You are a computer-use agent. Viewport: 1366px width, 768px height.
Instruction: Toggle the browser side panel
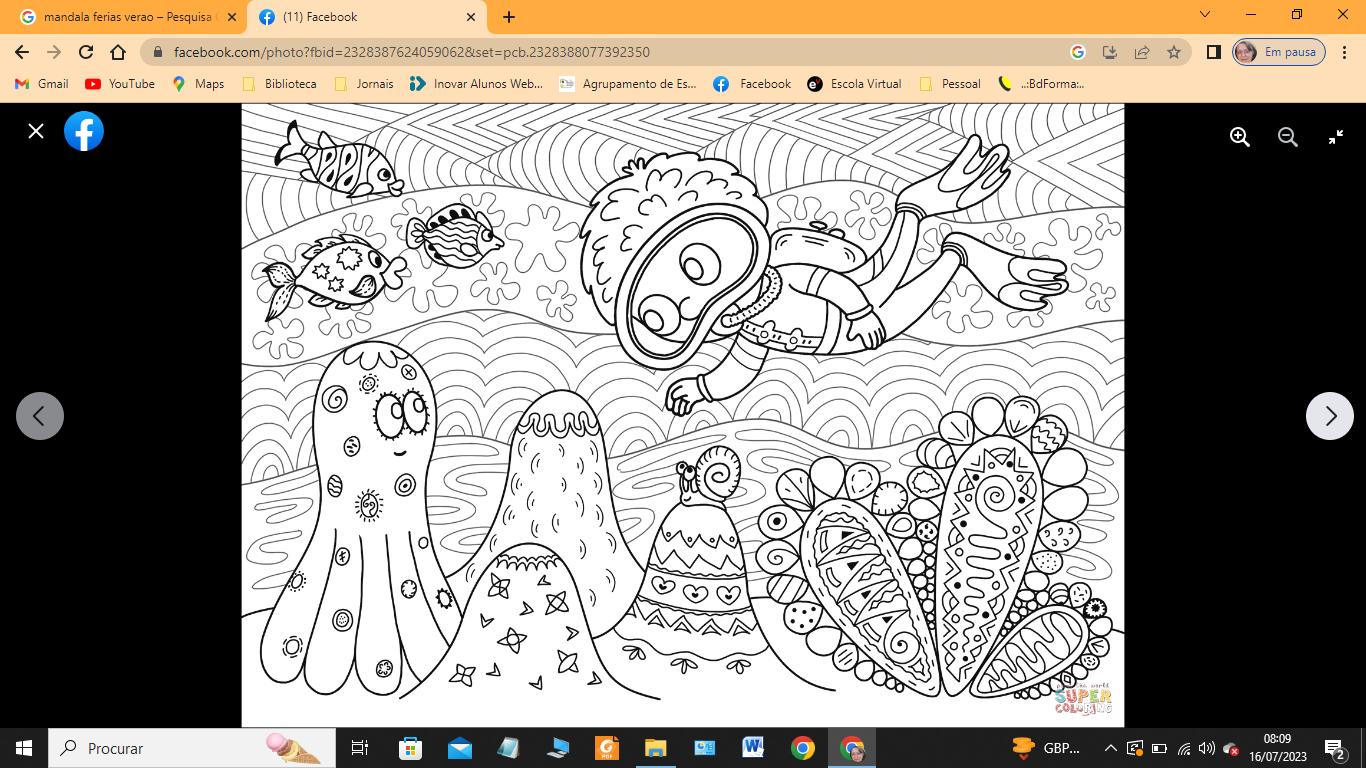pyautogui.click(x=1213, y=52)
